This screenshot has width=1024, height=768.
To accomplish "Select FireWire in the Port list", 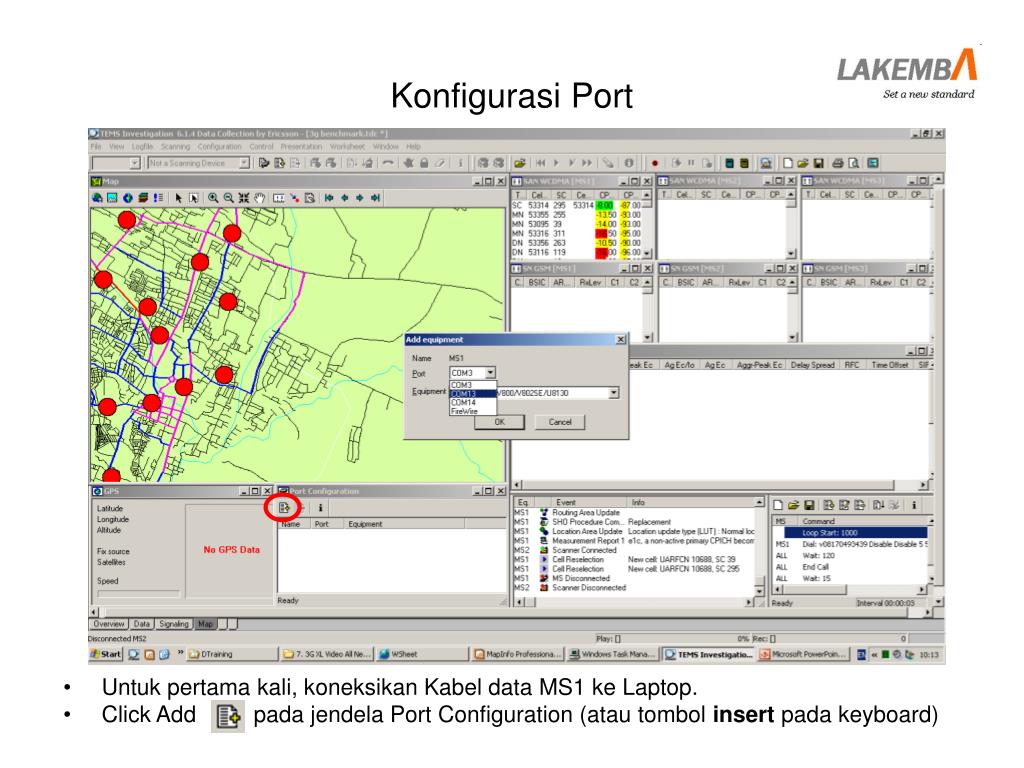I will click(x=473, y=411).
